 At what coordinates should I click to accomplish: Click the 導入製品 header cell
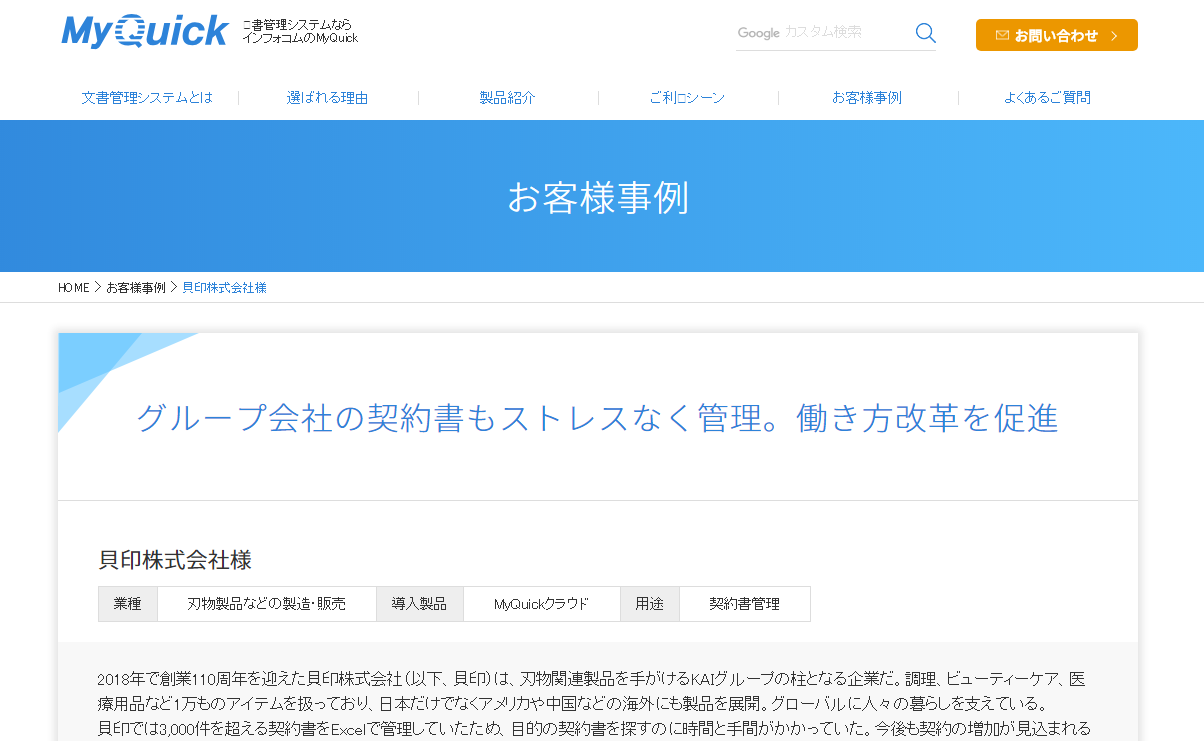(420, 604)
